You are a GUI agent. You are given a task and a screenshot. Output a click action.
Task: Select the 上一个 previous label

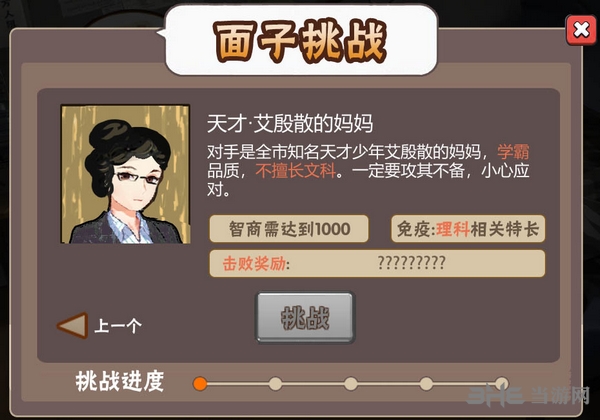[118, 326]
